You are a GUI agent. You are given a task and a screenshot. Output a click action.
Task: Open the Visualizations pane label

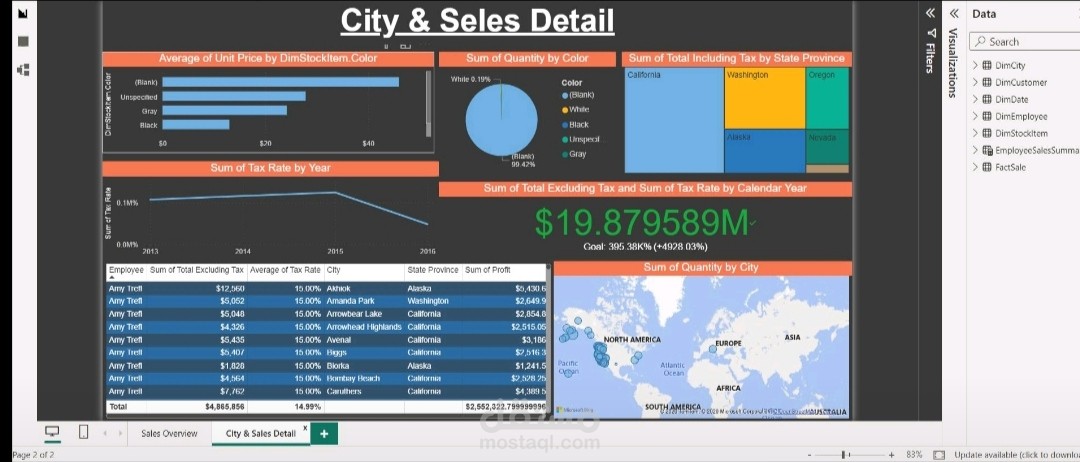coord(954,63)
